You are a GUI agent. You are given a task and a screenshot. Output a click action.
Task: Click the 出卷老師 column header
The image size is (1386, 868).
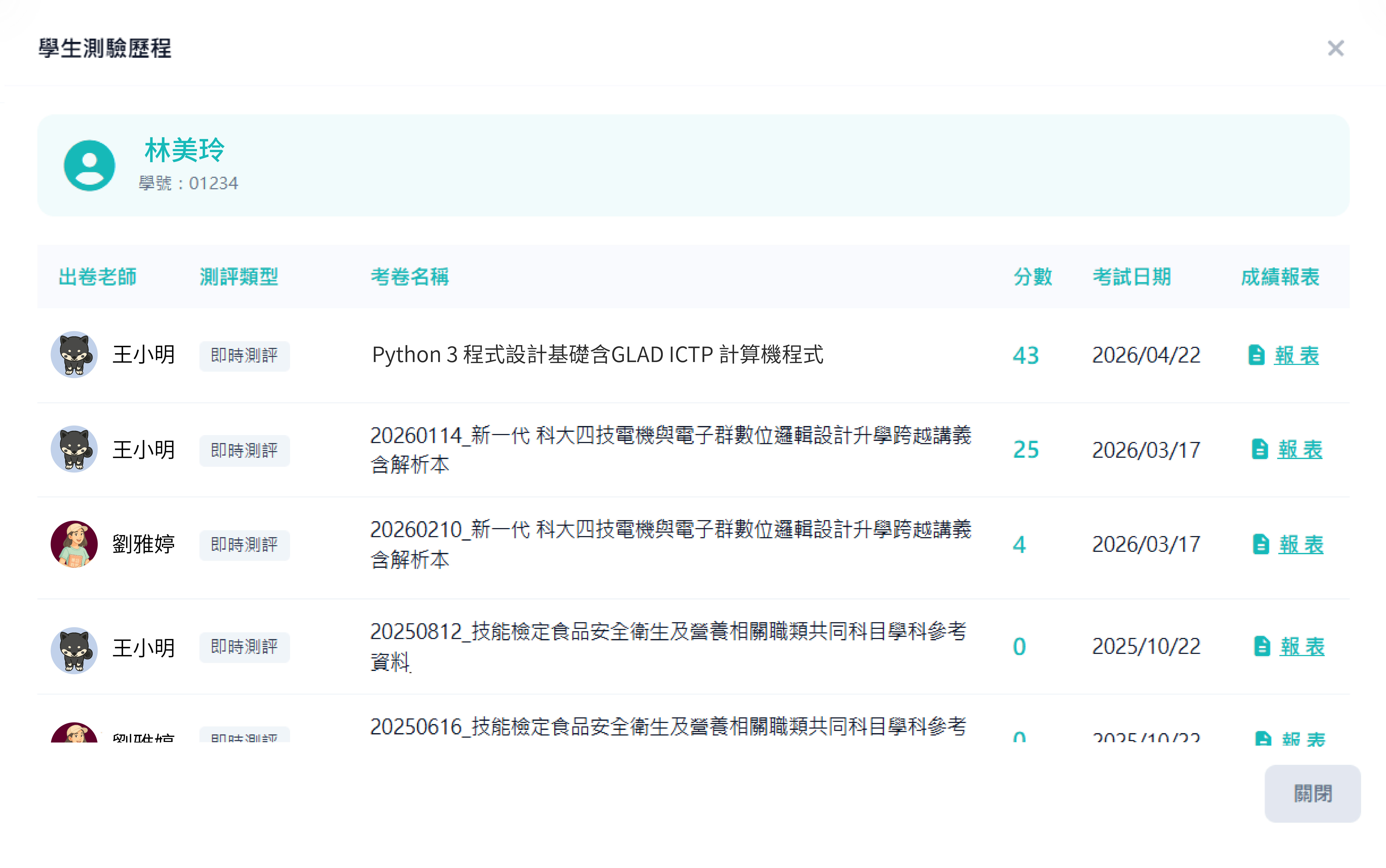coord(98,277)
